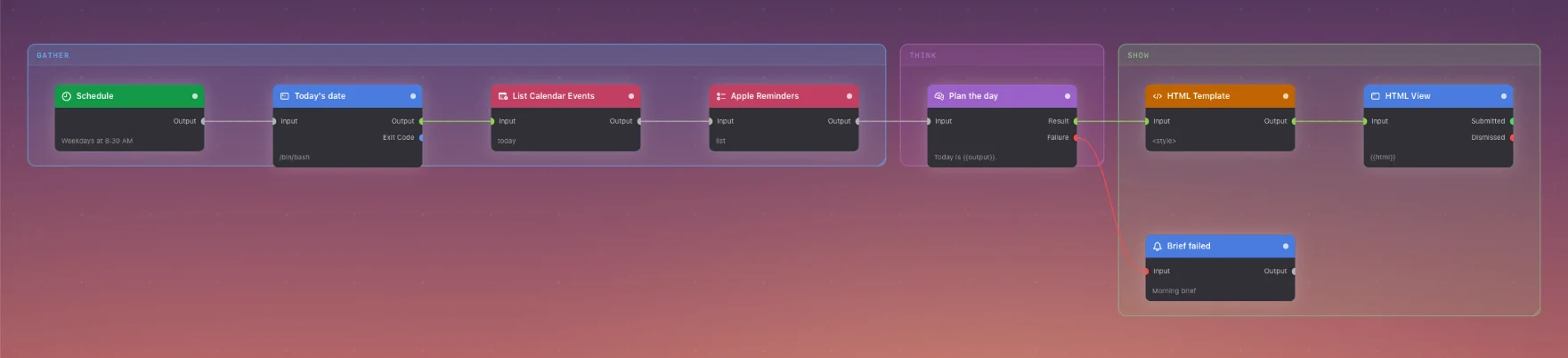Screen dimensions: 1568x358
Task: Click the status dot on Schedule node header
Action: [x=195, y=96]
